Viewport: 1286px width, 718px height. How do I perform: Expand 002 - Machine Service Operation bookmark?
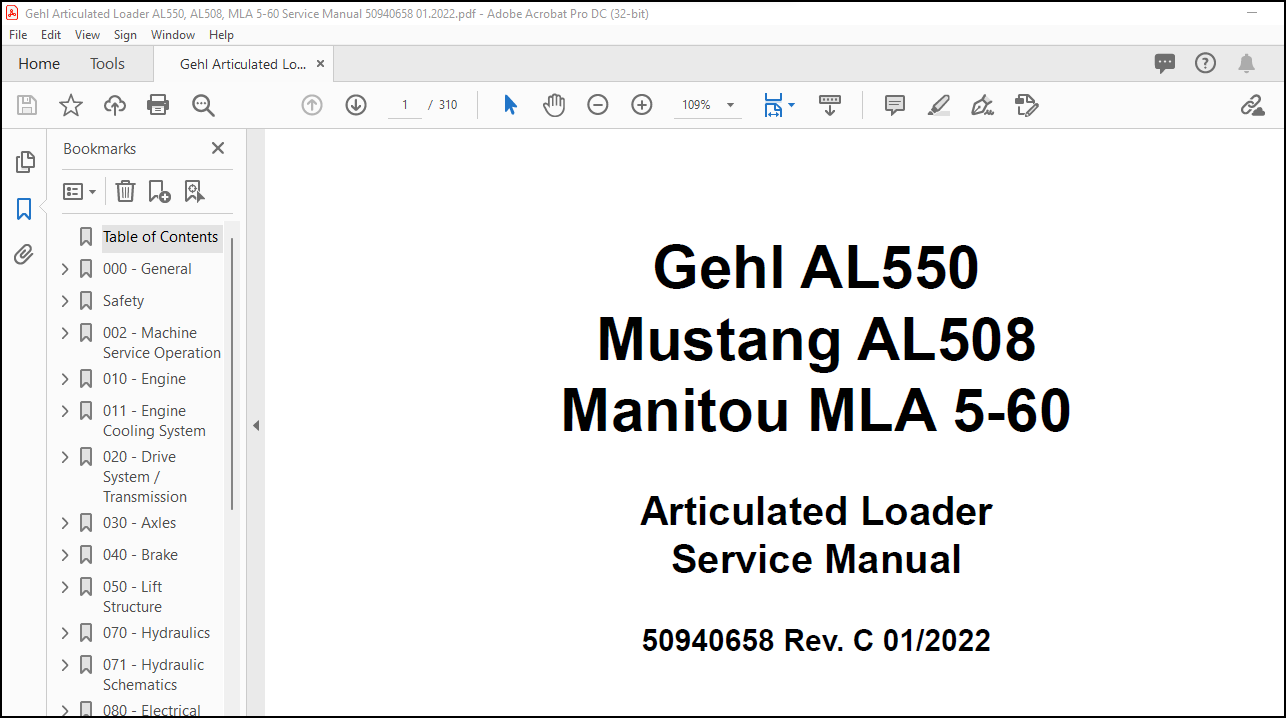pos(65,333)
